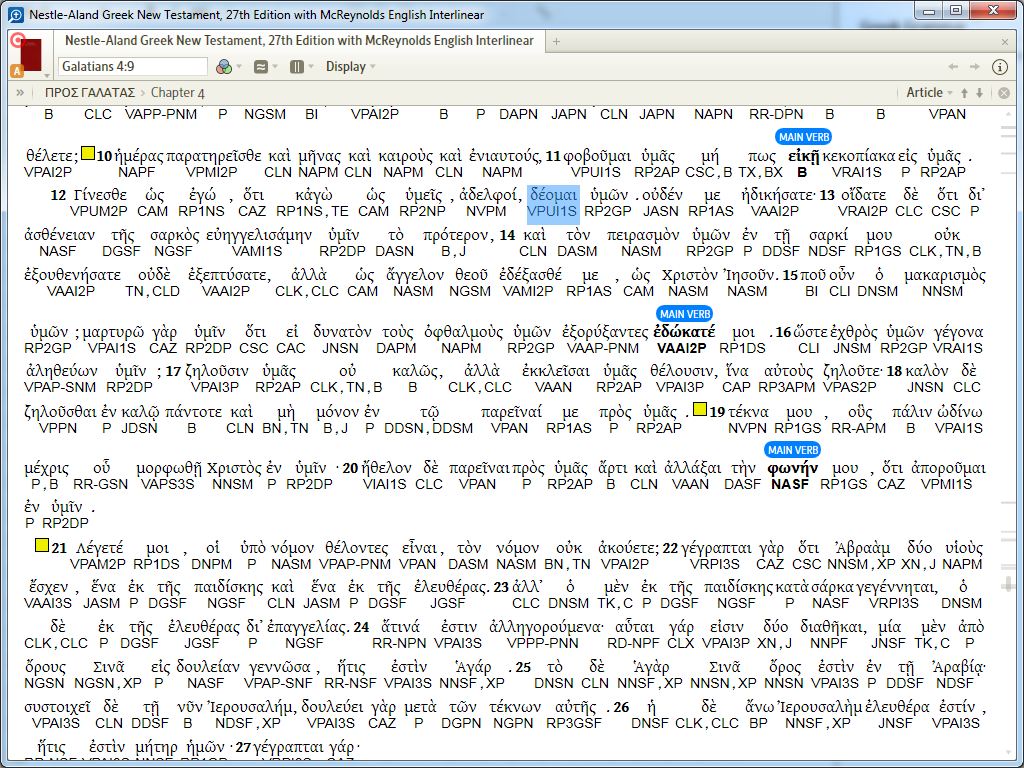Click the VAAP-PNM morphology code
The image size is (1024, 768).
603,348
